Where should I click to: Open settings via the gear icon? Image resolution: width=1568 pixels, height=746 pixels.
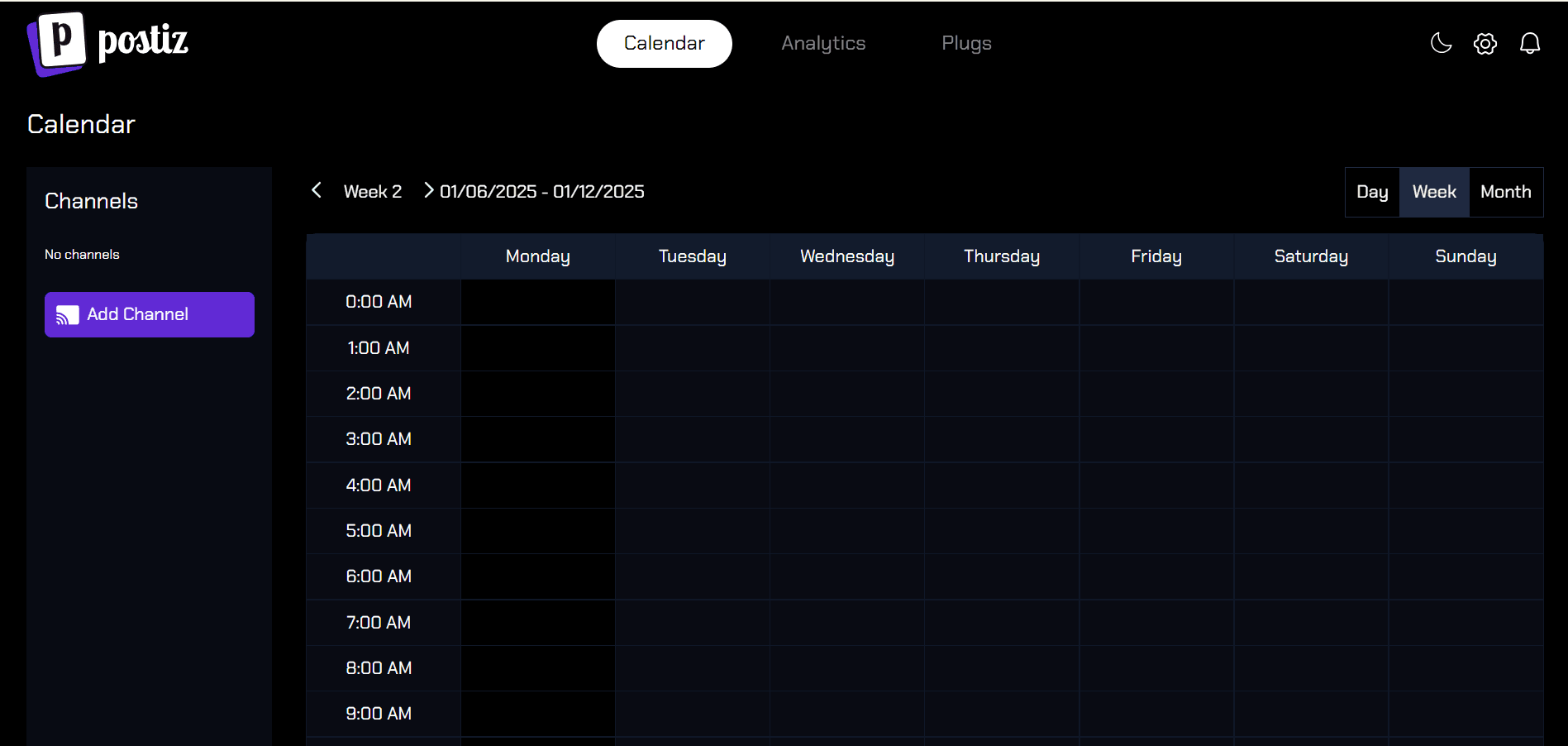tap(1485, 43)
